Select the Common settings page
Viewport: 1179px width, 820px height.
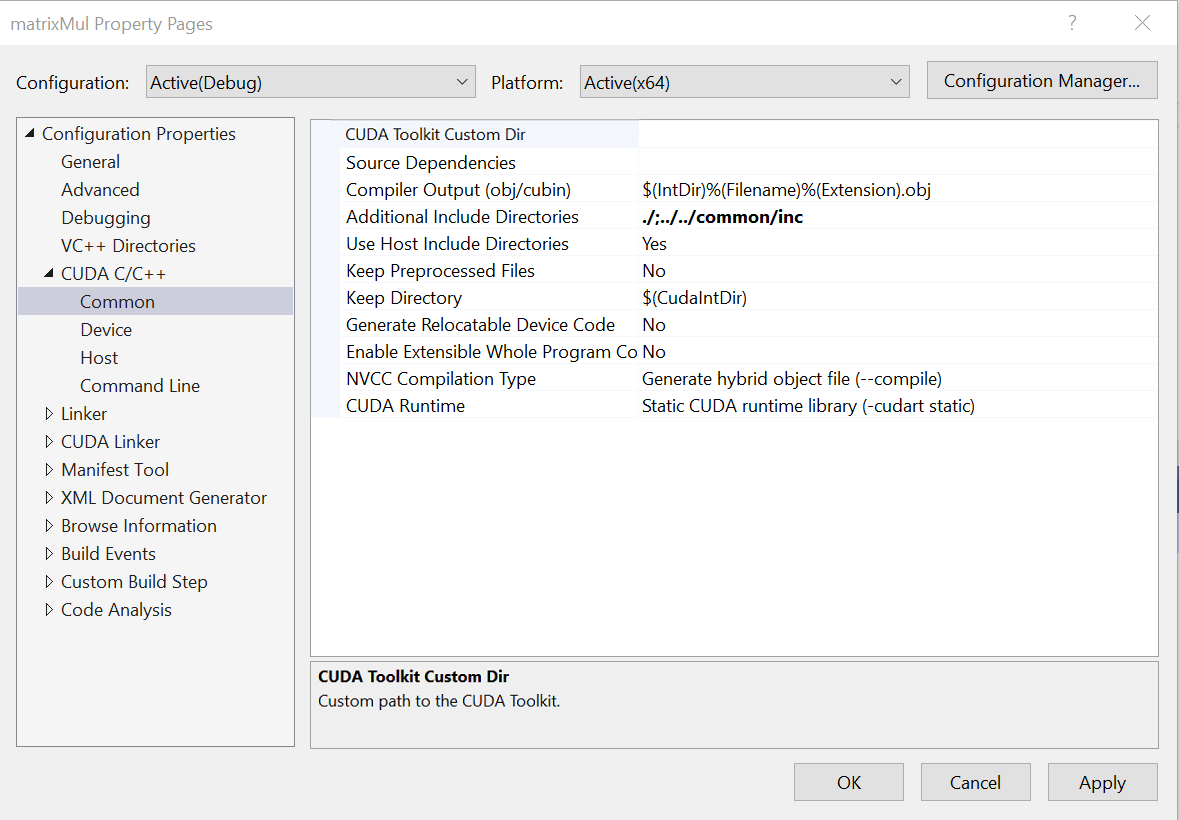click(x=117, y=301)
